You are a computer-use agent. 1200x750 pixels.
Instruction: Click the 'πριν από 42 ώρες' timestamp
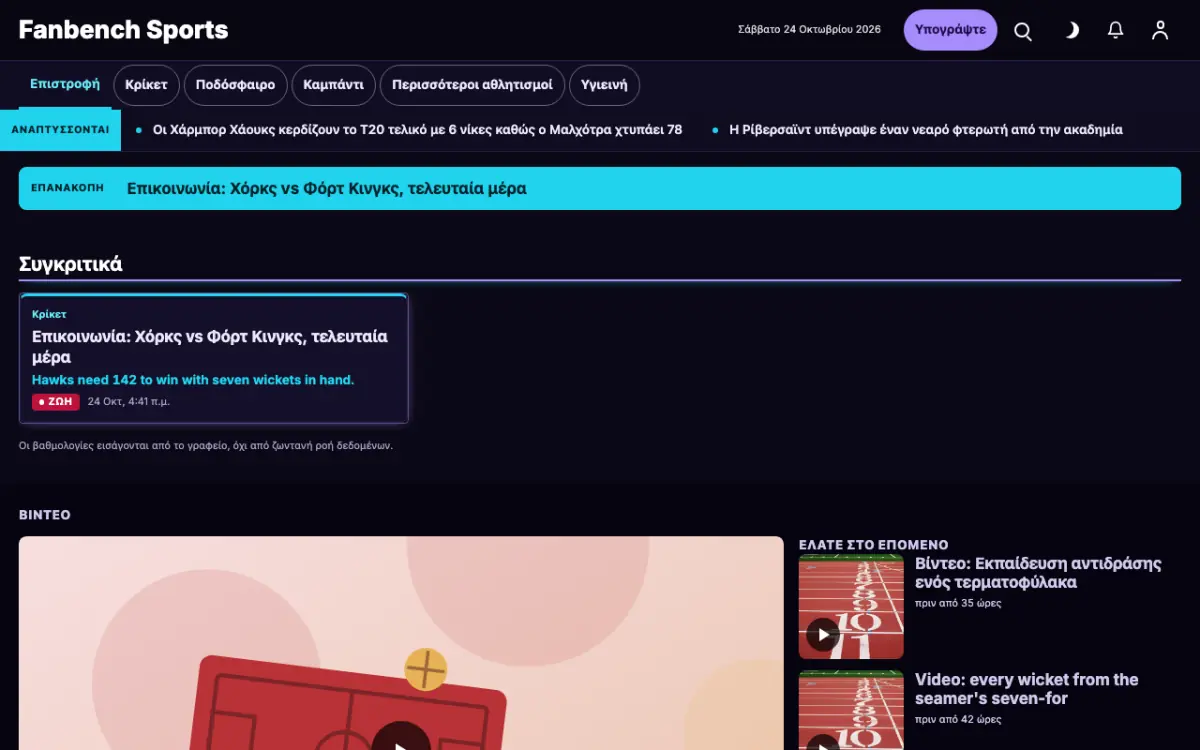pos(958,719)
